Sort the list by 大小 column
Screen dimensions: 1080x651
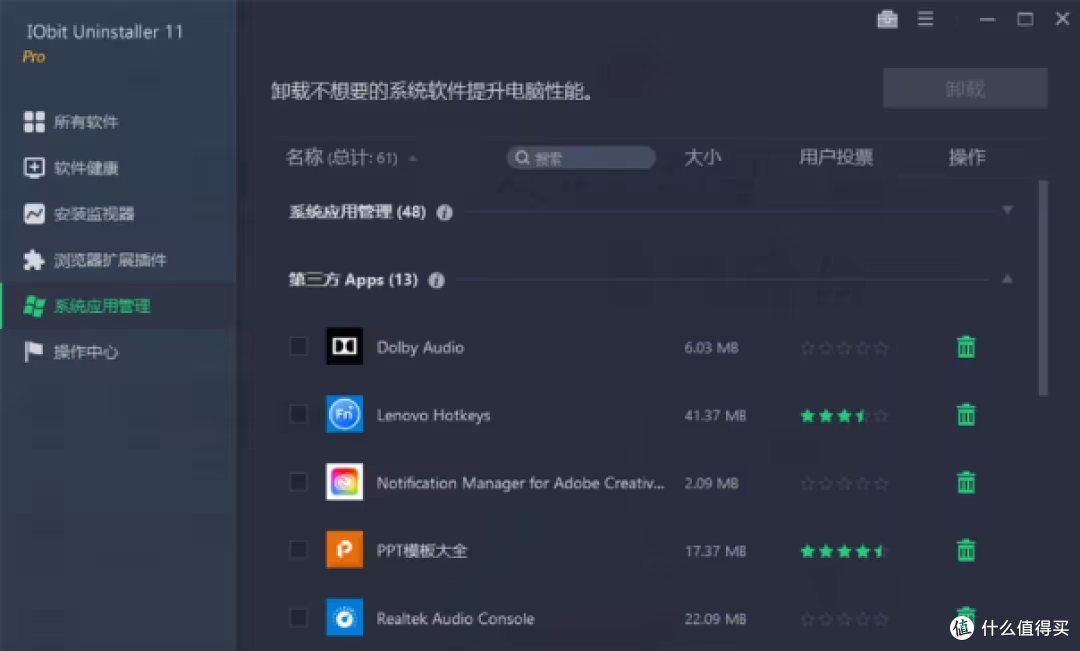702,158
